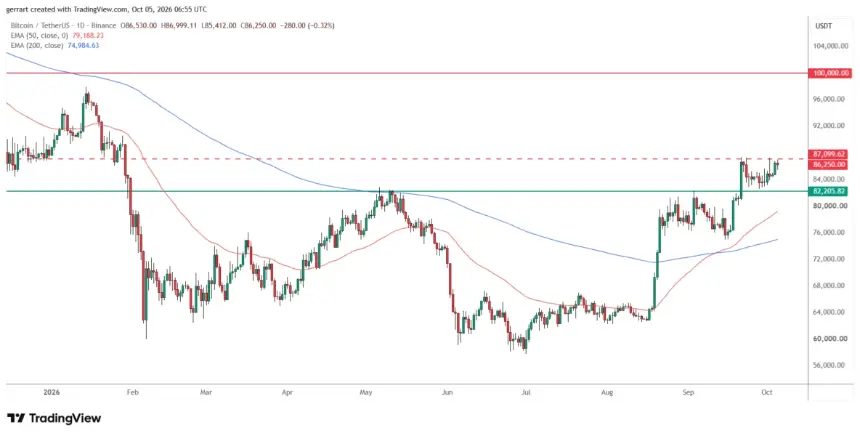860x436 pixels.
Task: Click the May label on time axis
Action: [366, 393]
